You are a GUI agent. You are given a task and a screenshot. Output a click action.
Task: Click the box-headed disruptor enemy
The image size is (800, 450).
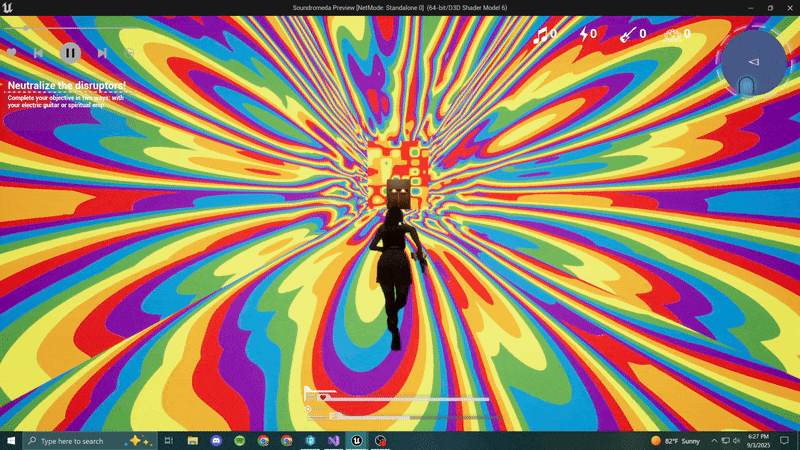(x=398, y=194)
